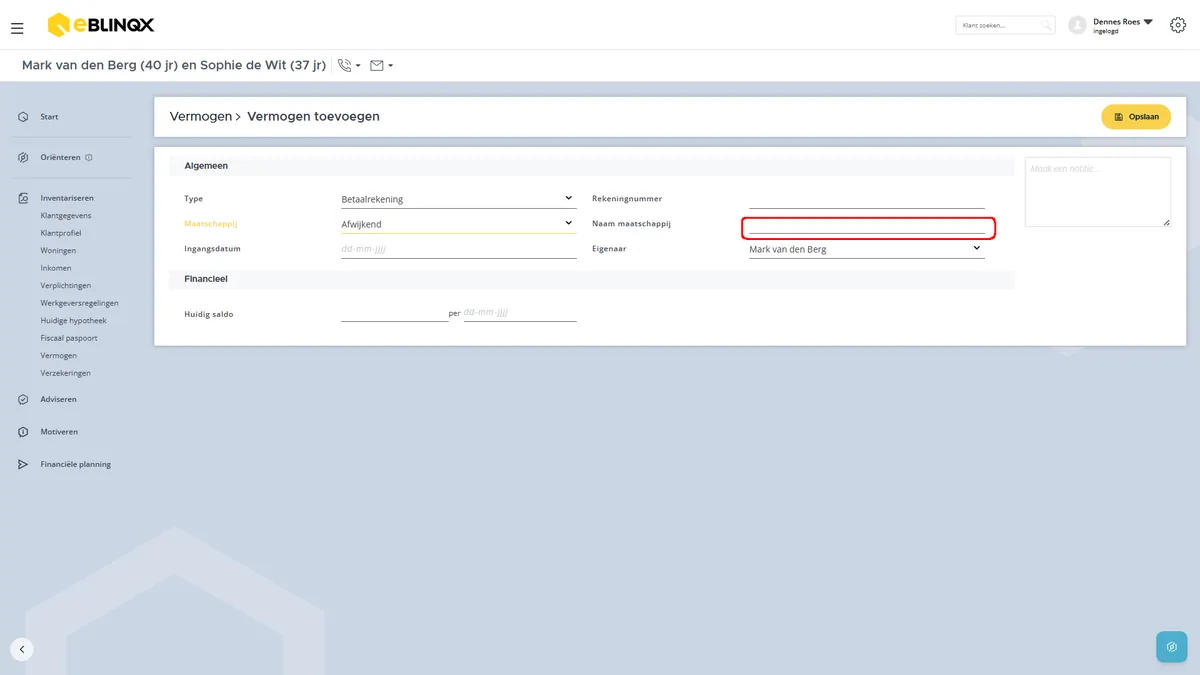Open the Eigenaar dropdown
The width and height of the screenshot is (1200, 675).
coord(867,249)
